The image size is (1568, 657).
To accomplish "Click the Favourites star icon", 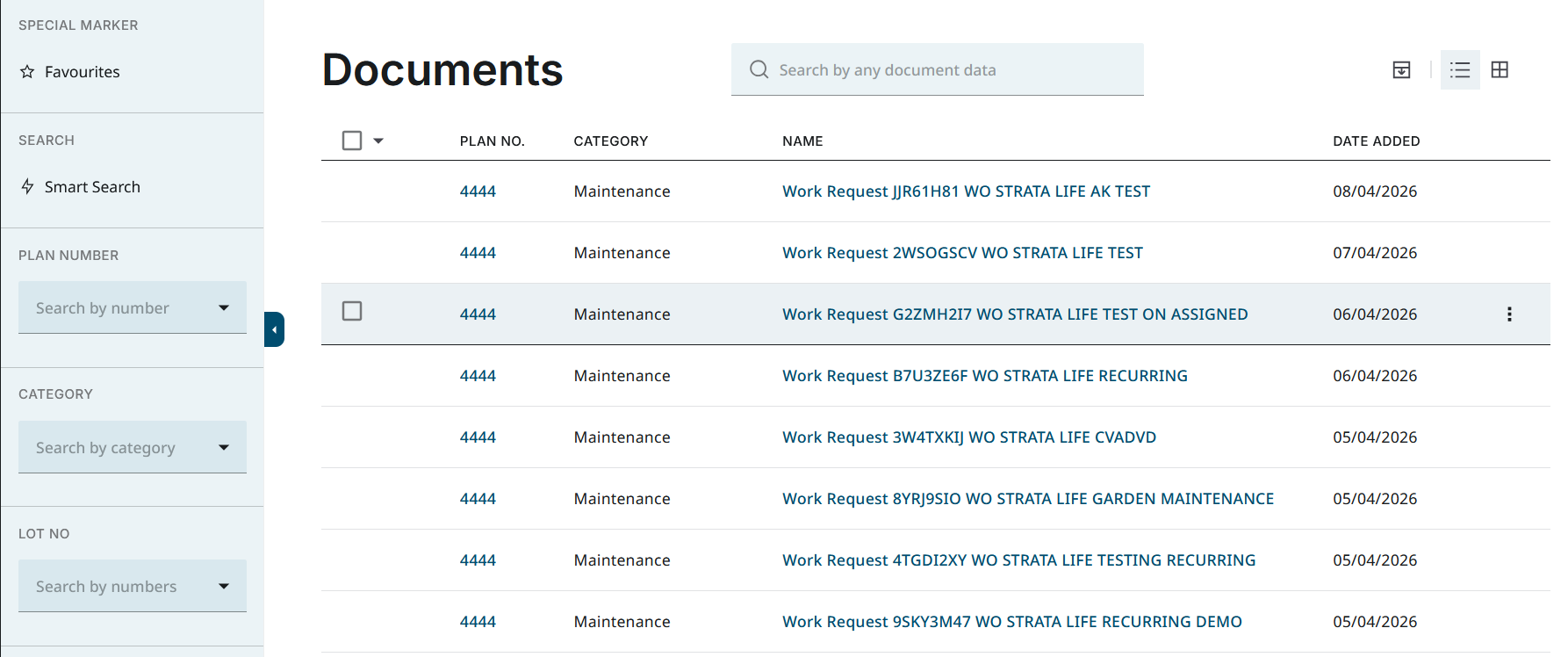I will [27, 72].
